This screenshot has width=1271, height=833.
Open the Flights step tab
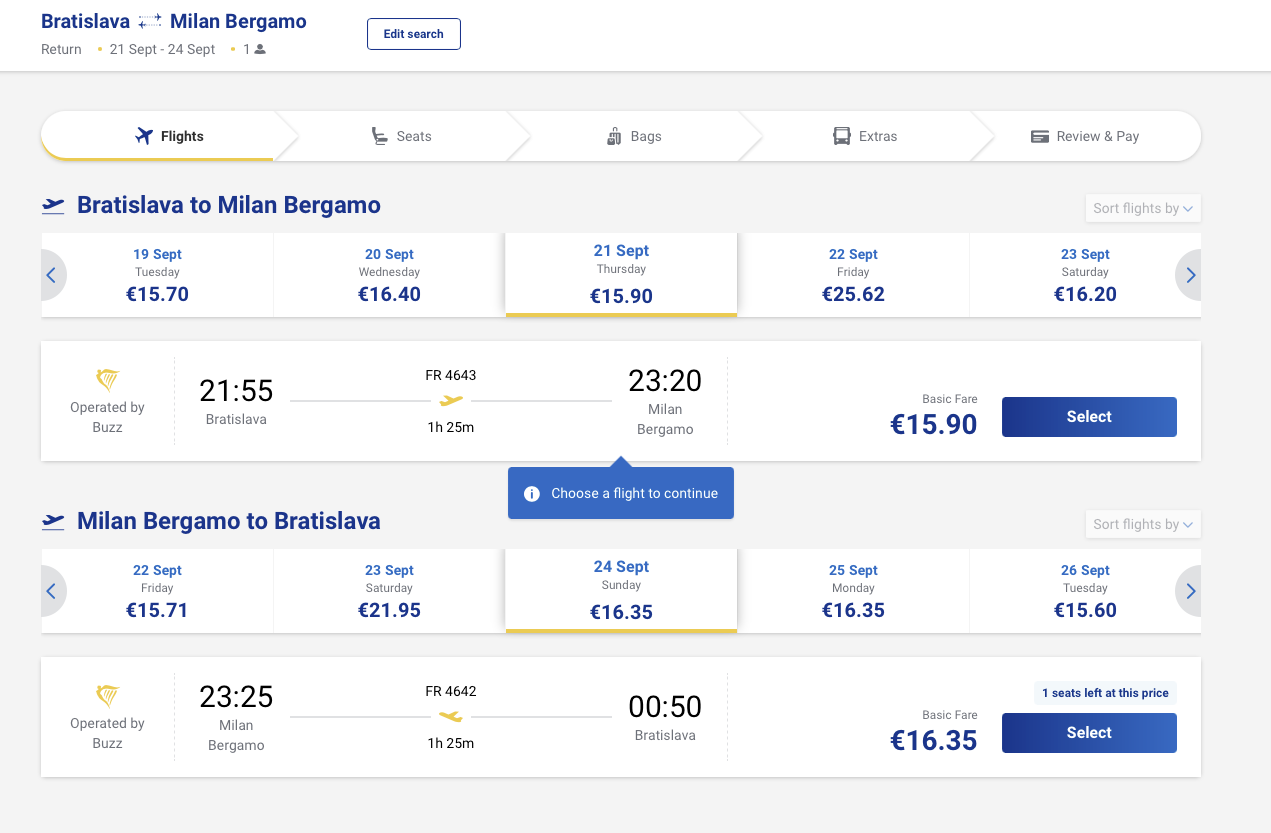click(170, 136)
